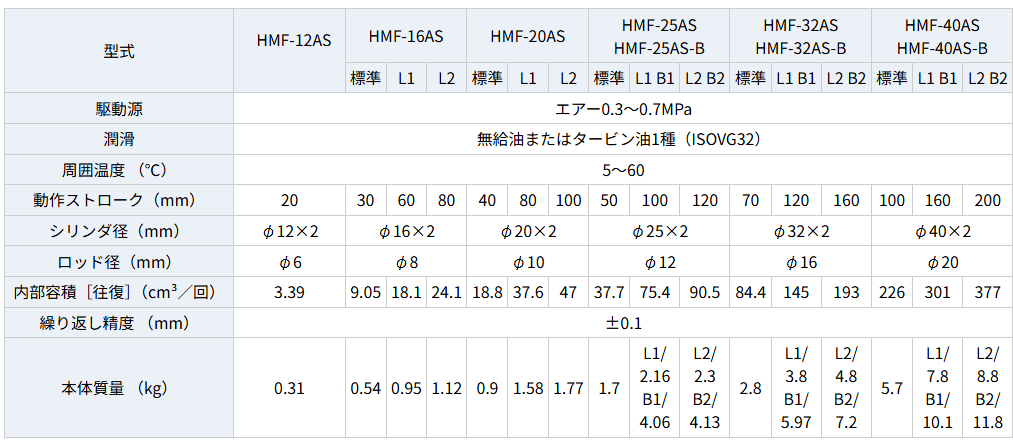Click the HMF-25AS-B model label
The width and height of the screenshot is (1013, 443).
pyautogui.click(x=659, y=47)
